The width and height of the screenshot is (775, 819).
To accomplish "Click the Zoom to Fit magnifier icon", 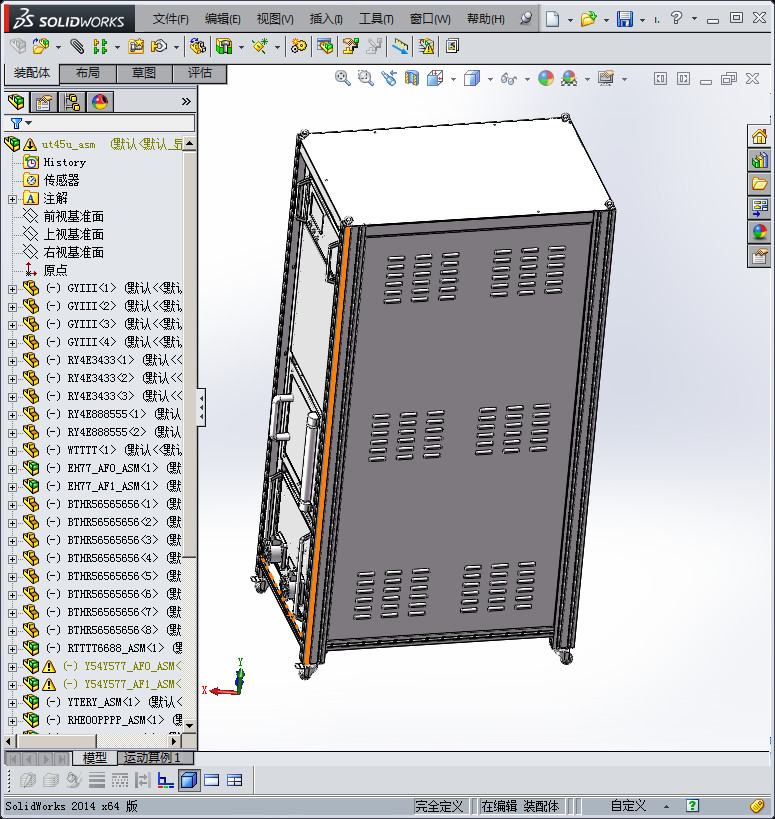I will coord(343,78).
